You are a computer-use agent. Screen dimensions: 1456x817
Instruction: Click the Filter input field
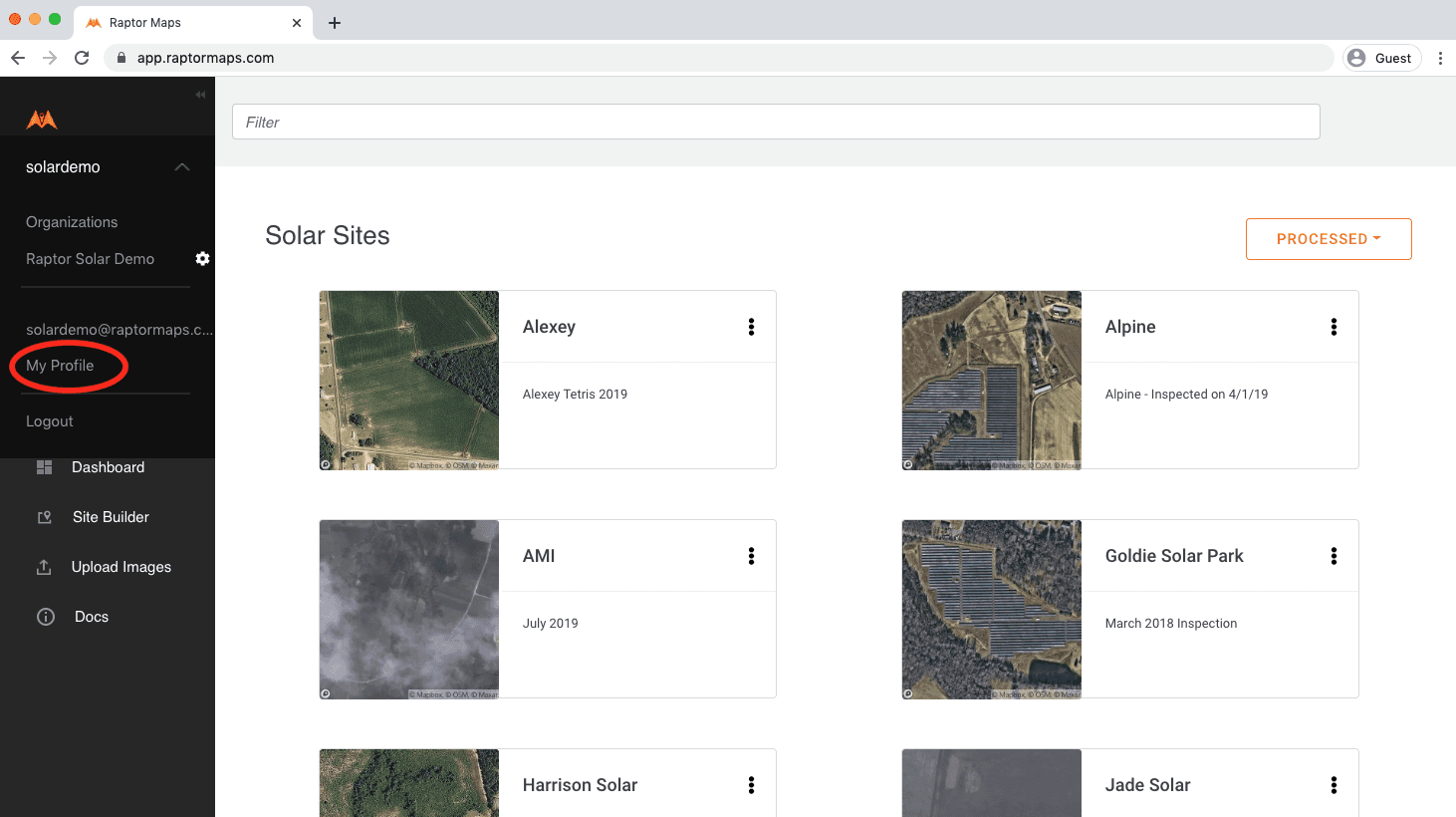776,122
